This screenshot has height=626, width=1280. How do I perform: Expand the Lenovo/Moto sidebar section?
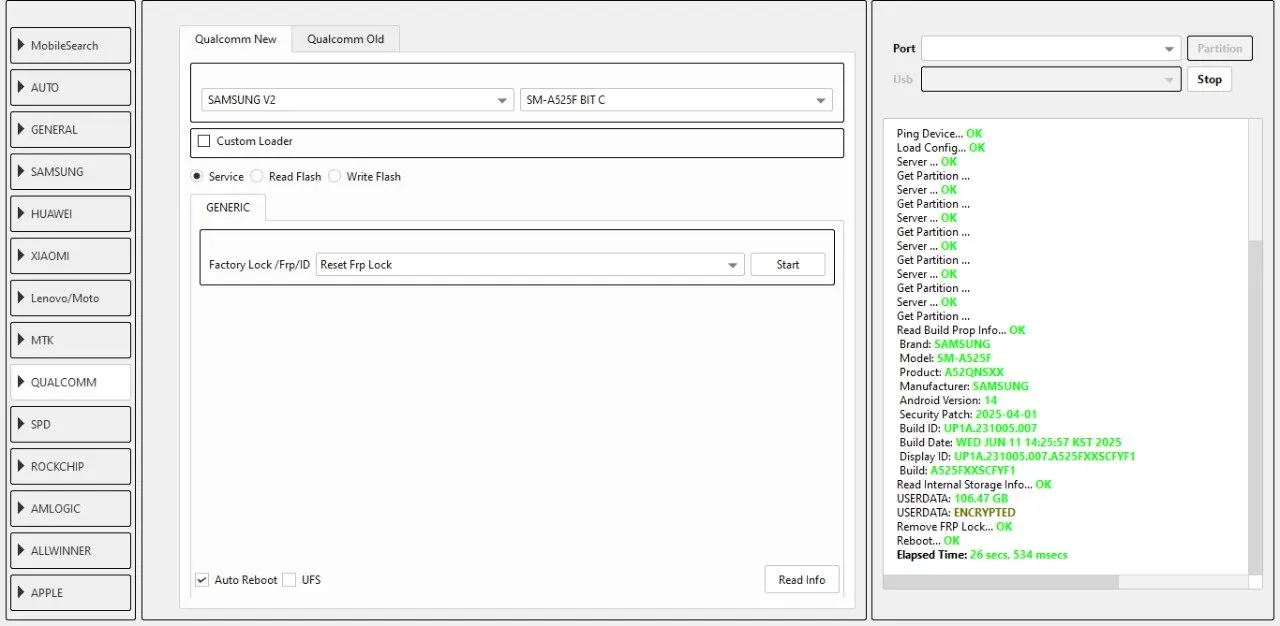point(71,298)
